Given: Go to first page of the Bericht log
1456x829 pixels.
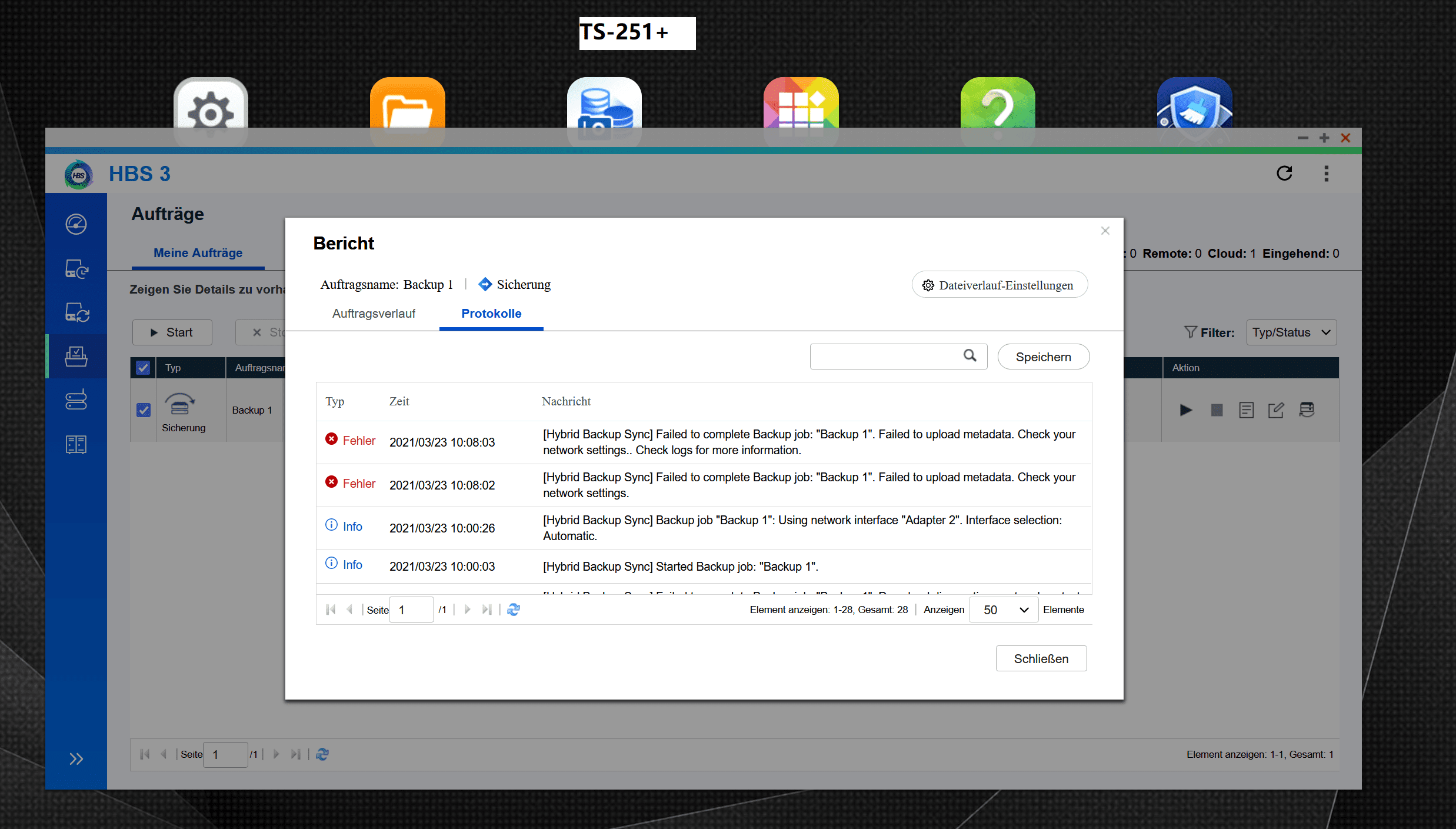Looking at the screenshot, I should 331,610.
